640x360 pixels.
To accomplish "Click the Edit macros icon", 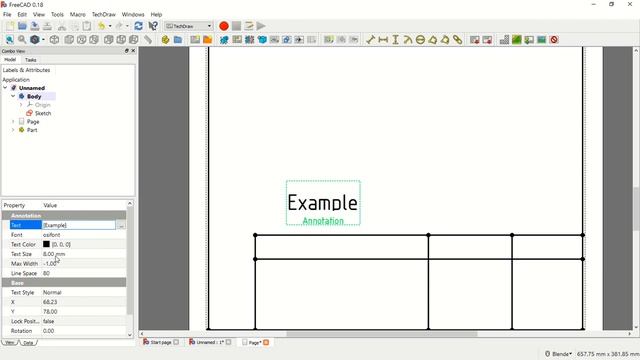I will (x=249, y=26).
